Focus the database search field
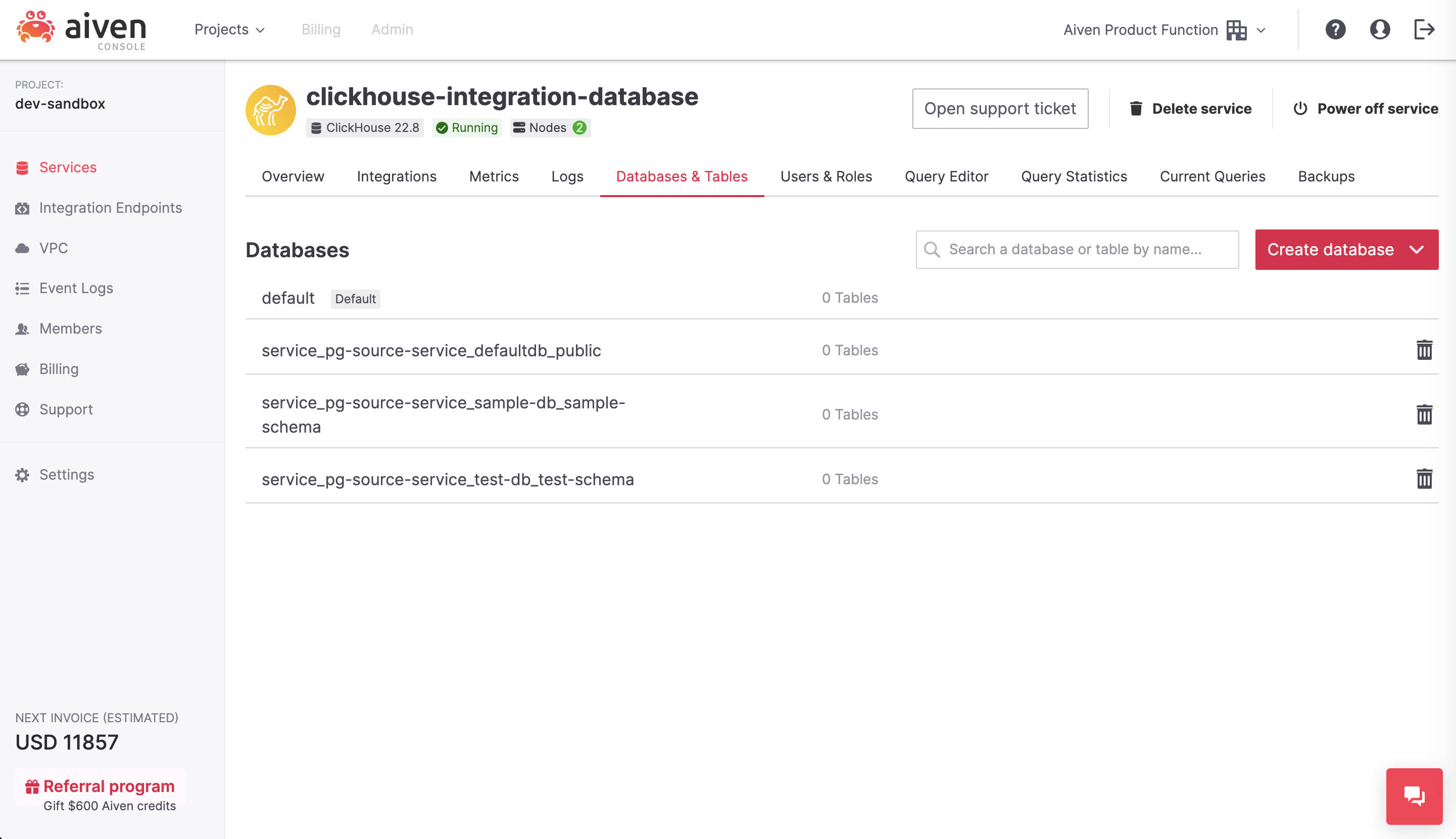 click(x=1077, y=250)
